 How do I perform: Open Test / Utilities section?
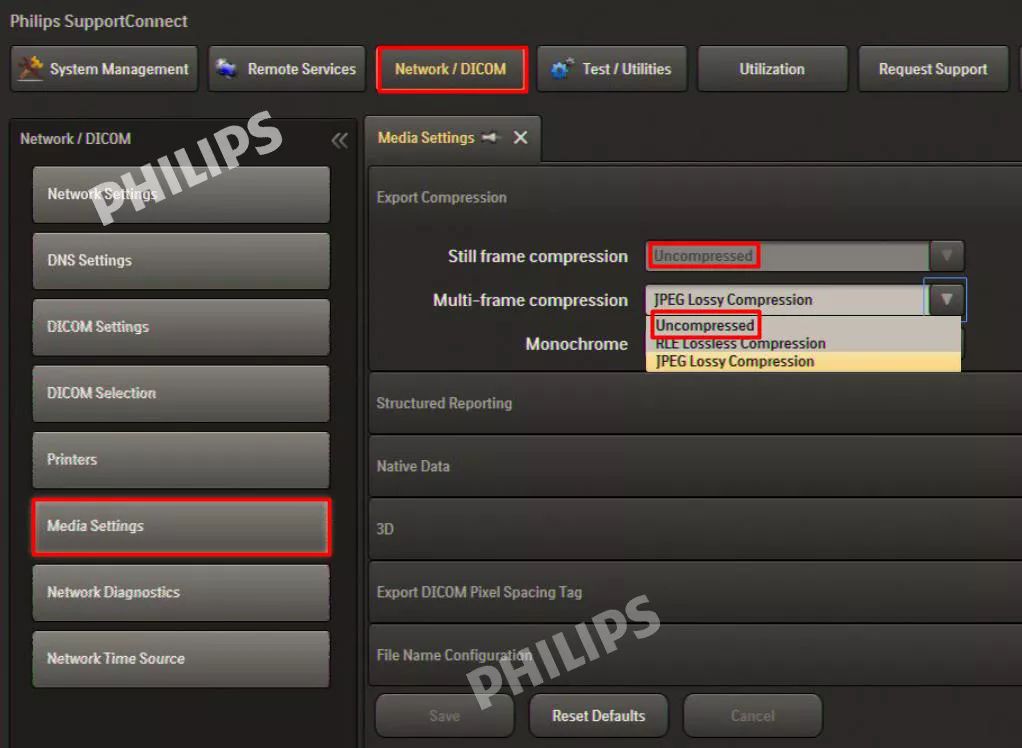[x=611, y=68]
